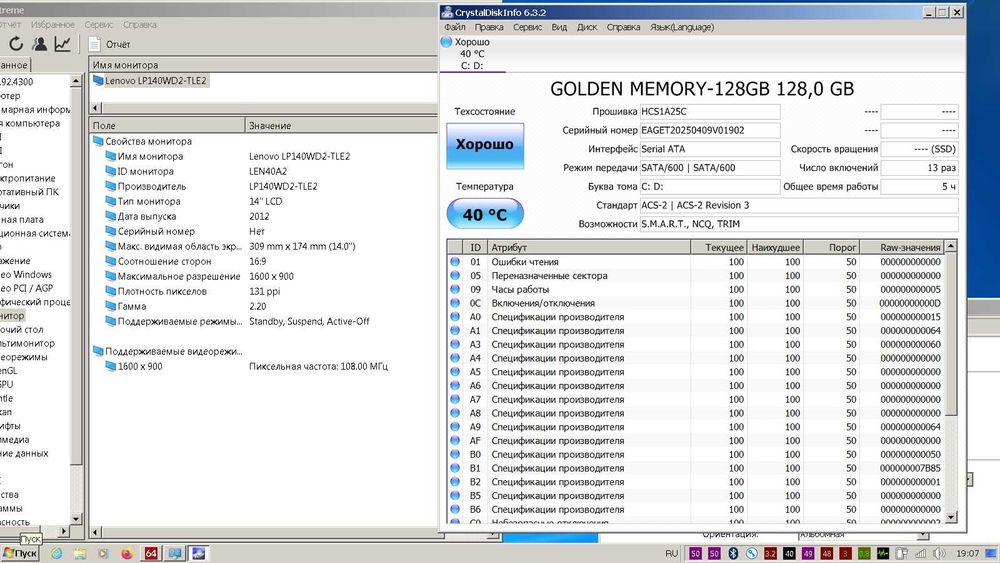The height and width of the screenshot is (563, 1000).
Task: Open the Сервис menu in AIDA64
Action: click(x=98, y=24)
